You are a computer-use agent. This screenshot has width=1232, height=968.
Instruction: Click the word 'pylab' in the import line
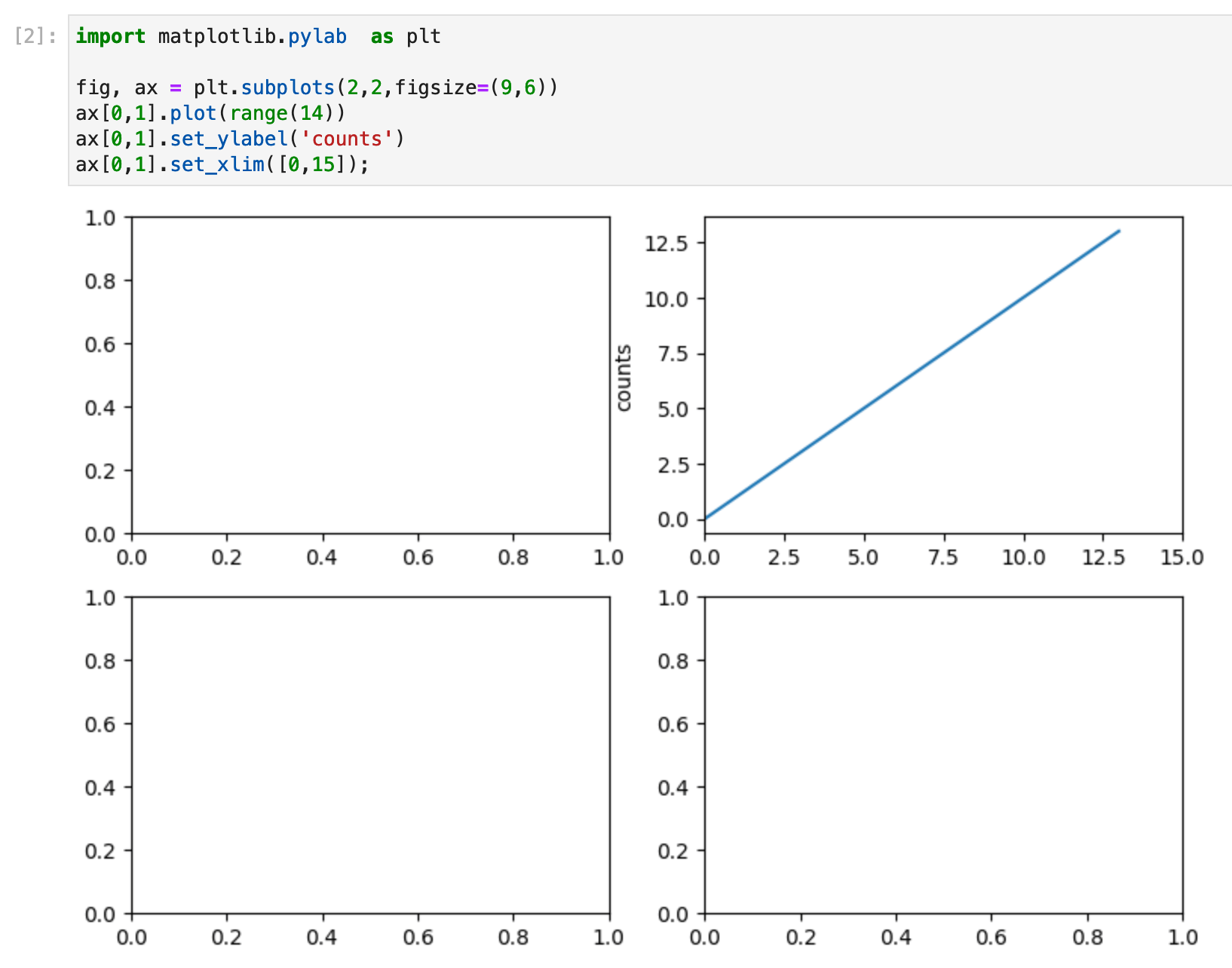[x=317, y=36]
